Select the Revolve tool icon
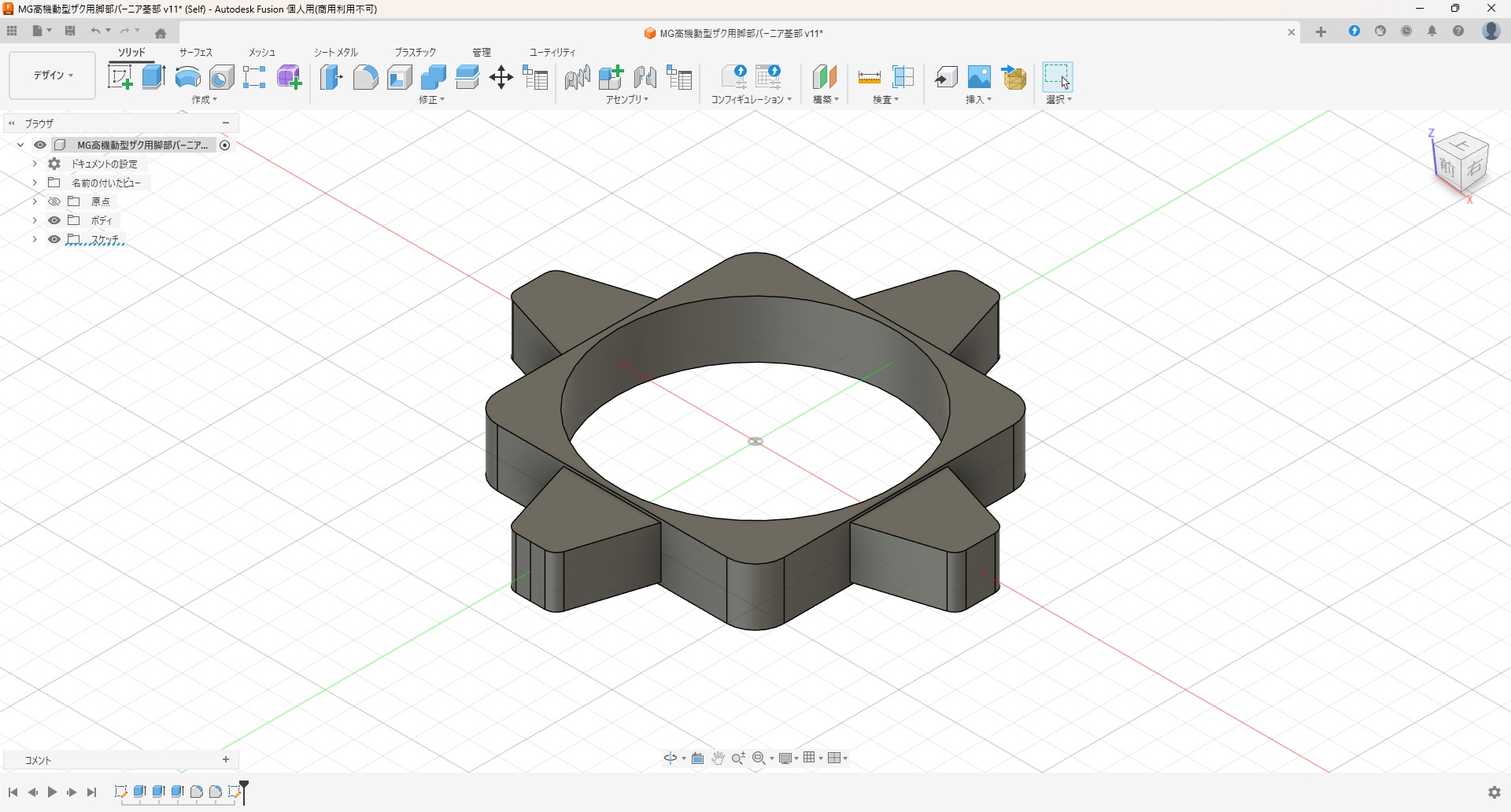 187,77
